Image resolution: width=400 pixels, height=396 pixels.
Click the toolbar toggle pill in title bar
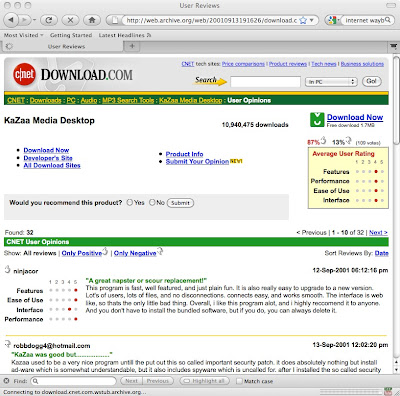[x=391, y=5]
